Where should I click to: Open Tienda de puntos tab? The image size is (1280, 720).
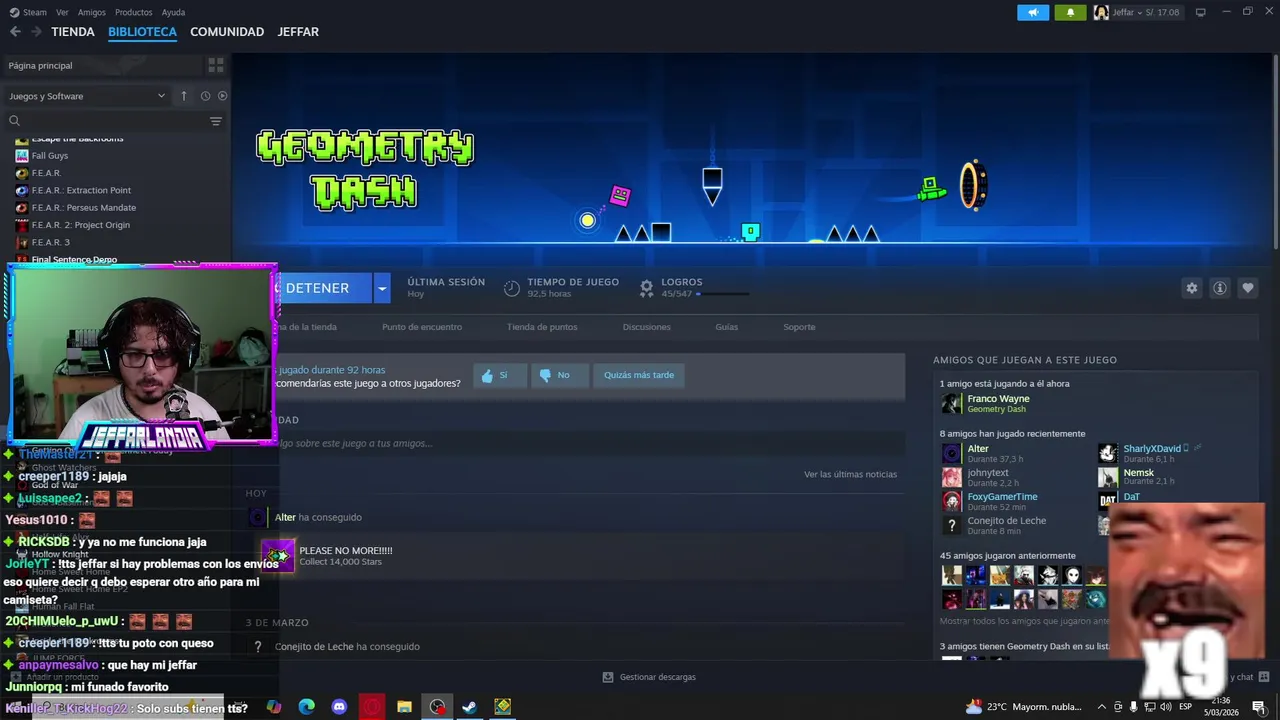coord(542,327)
